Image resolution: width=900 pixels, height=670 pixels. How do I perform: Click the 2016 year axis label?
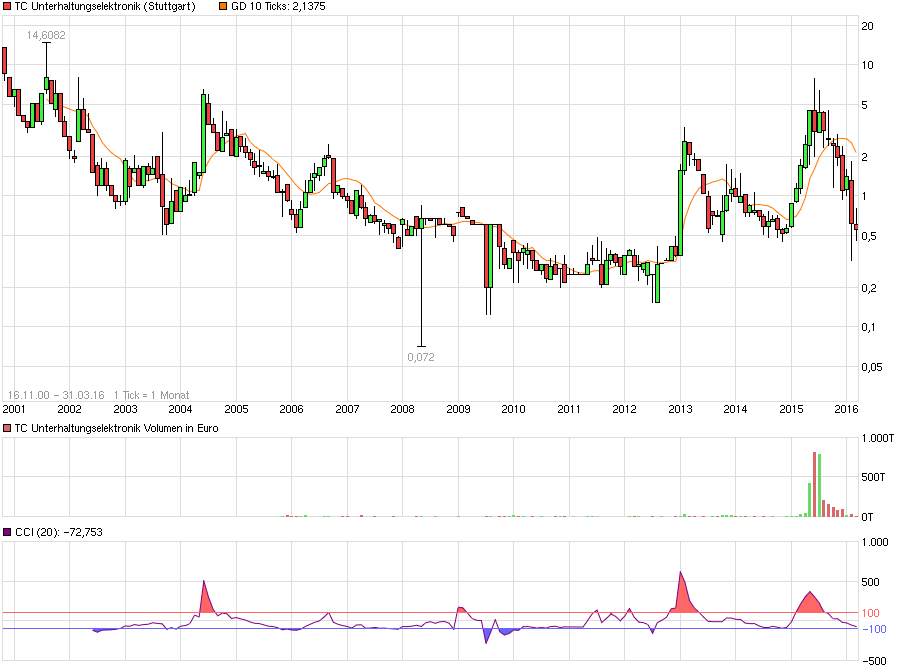click(846, 409)
